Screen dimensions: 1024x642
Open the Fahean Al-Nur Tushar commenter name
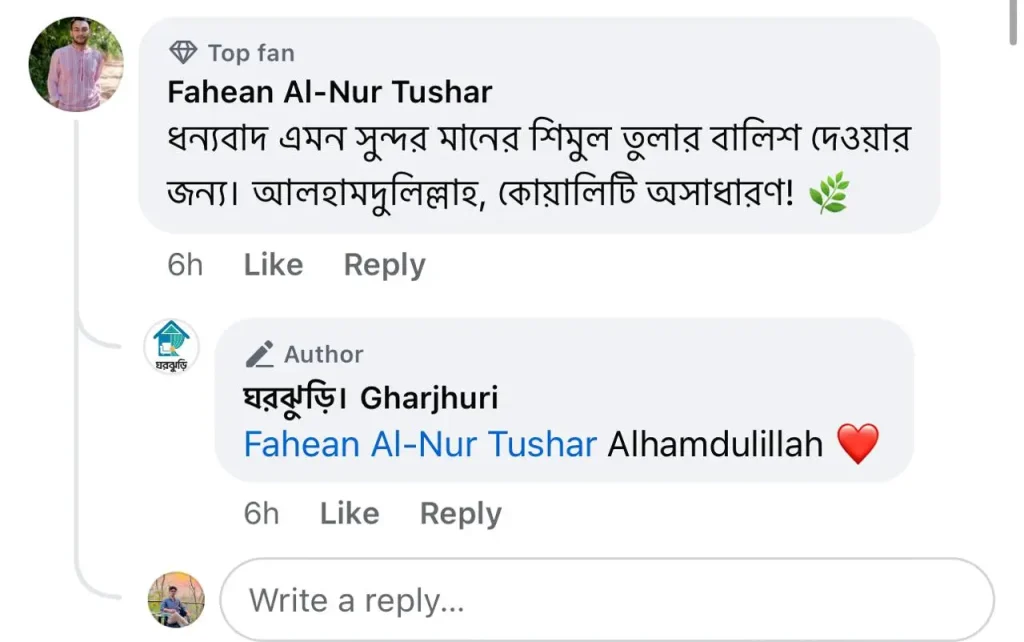click(330, 92)
